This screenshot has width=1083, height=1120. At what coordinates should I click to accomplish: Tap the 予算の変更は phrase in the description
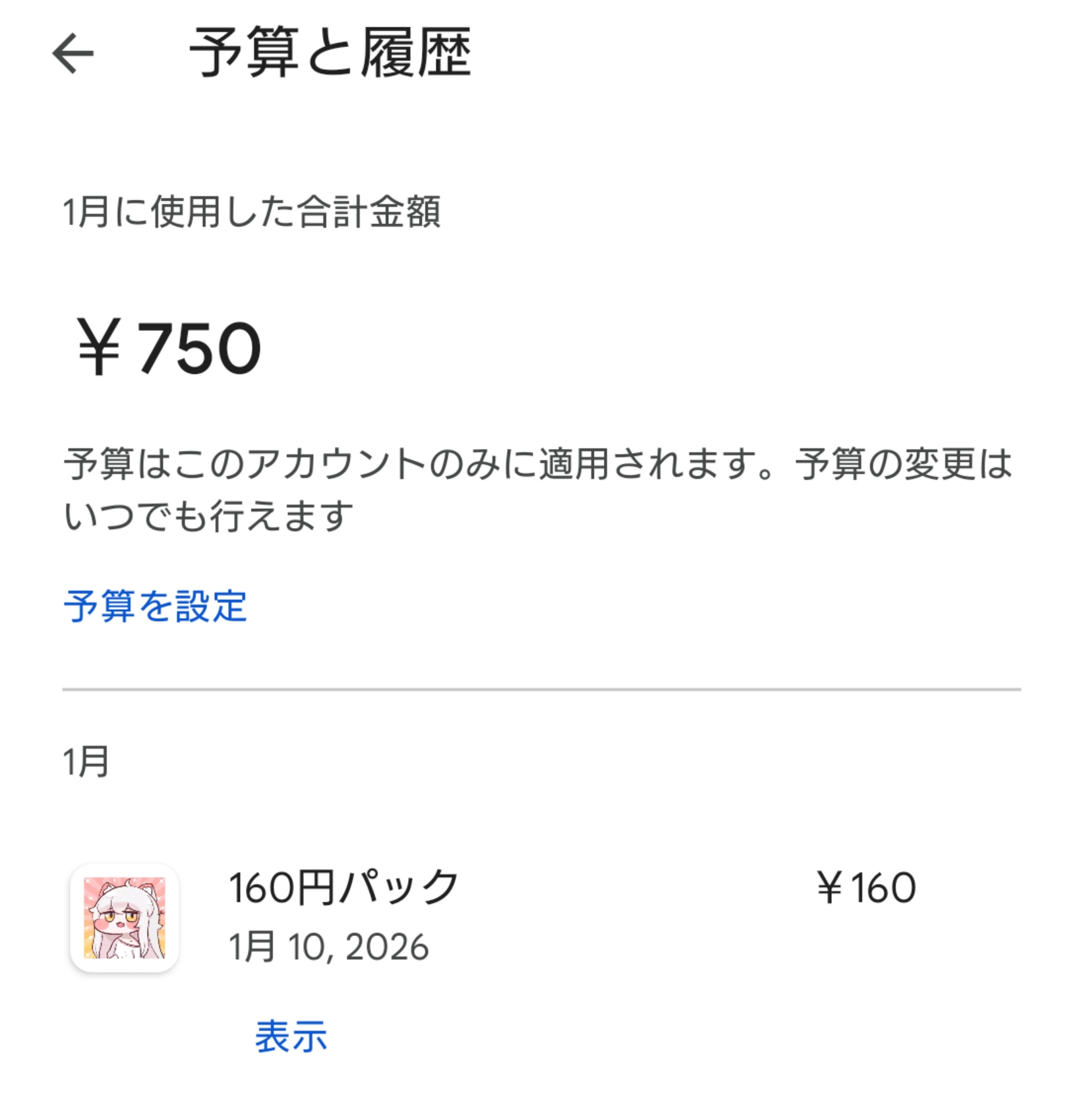pos(902,463)
